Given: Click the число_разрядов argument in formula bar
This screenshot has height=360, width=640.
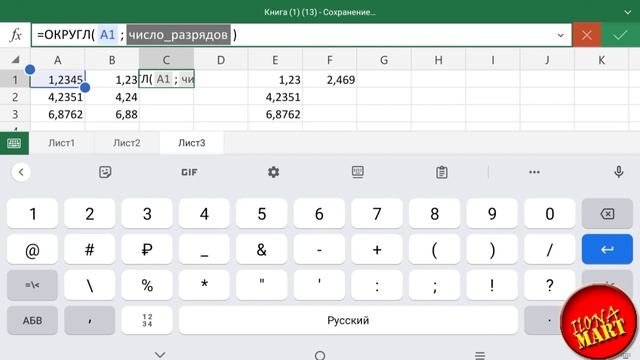Looking at the screenshot, I should [178, 35].
